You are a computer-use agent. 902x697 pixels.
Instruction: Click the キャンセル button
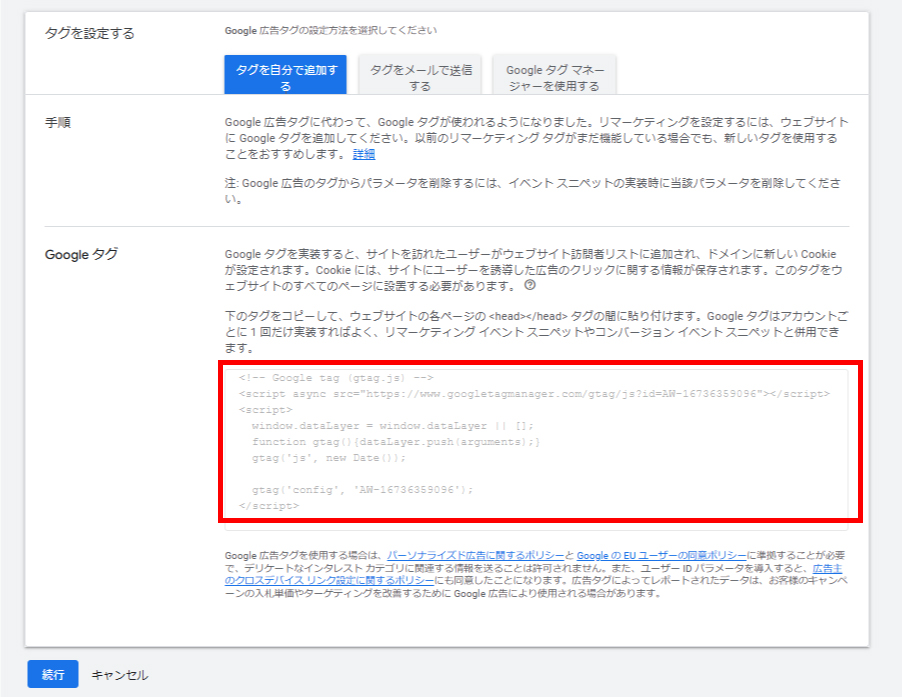pos(119,675)
